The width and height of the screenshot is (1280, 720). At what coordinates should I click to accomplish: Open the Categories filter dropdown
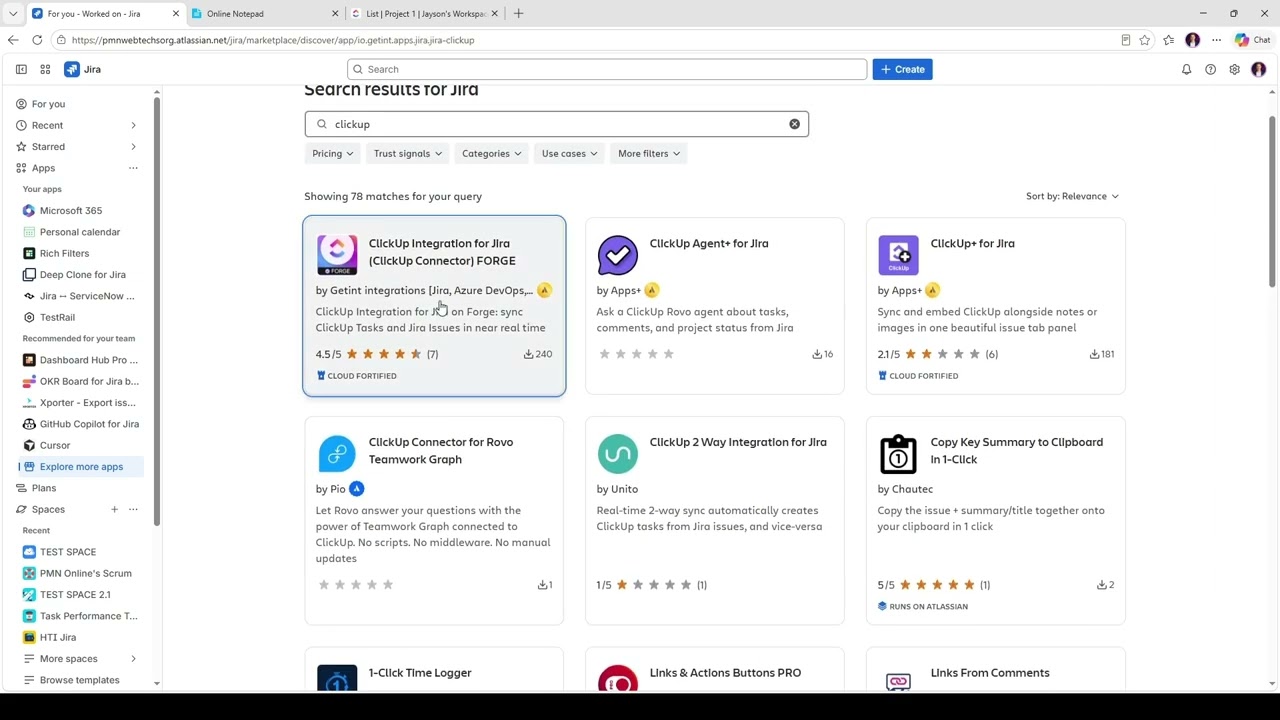pos(491,154)
